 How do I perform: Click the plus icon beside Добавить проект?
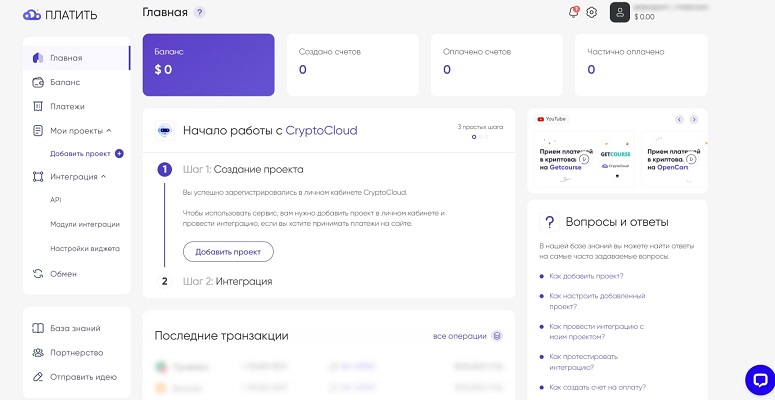point(119,154)
